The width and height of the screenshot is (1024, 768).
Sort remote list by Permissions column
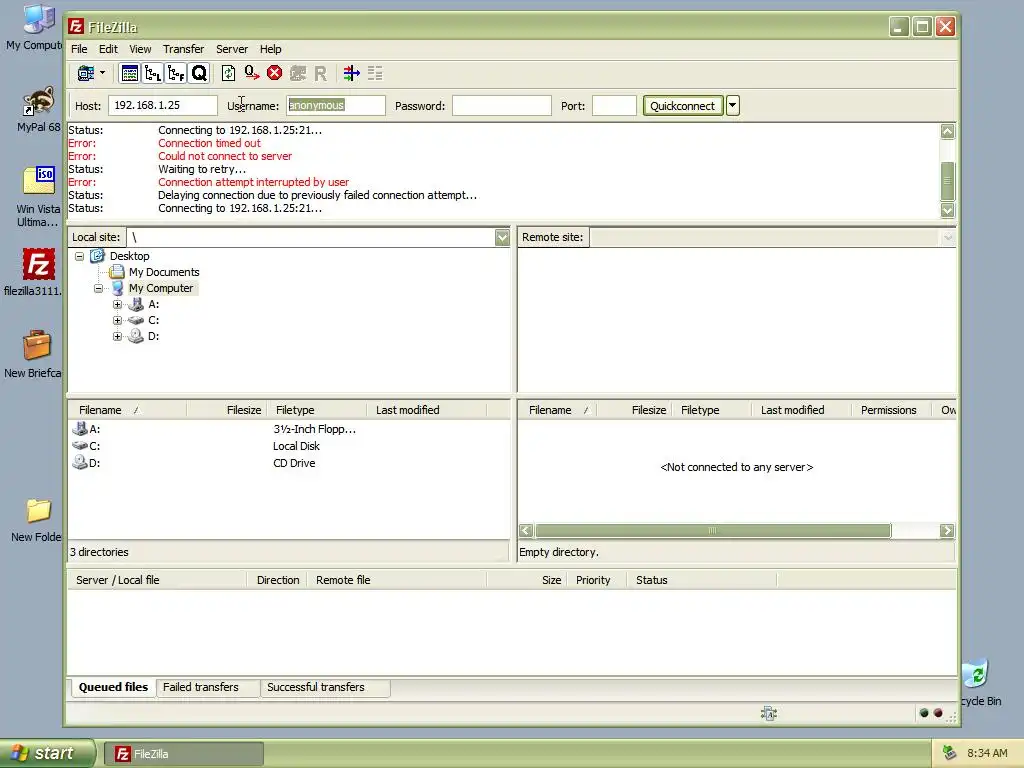[x=891, y=410]
